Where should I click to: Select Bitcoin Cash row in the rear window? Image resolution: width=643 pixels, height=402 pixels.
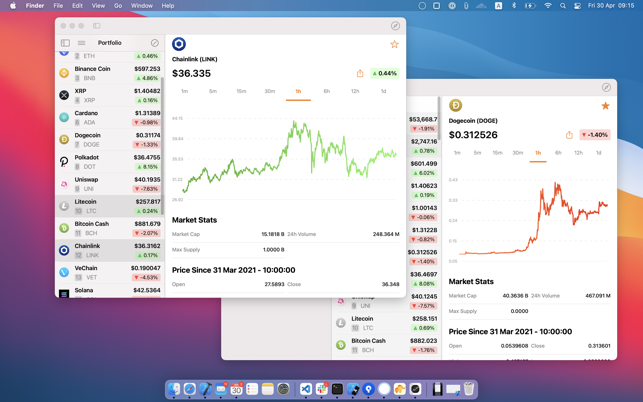pos(386,345)
